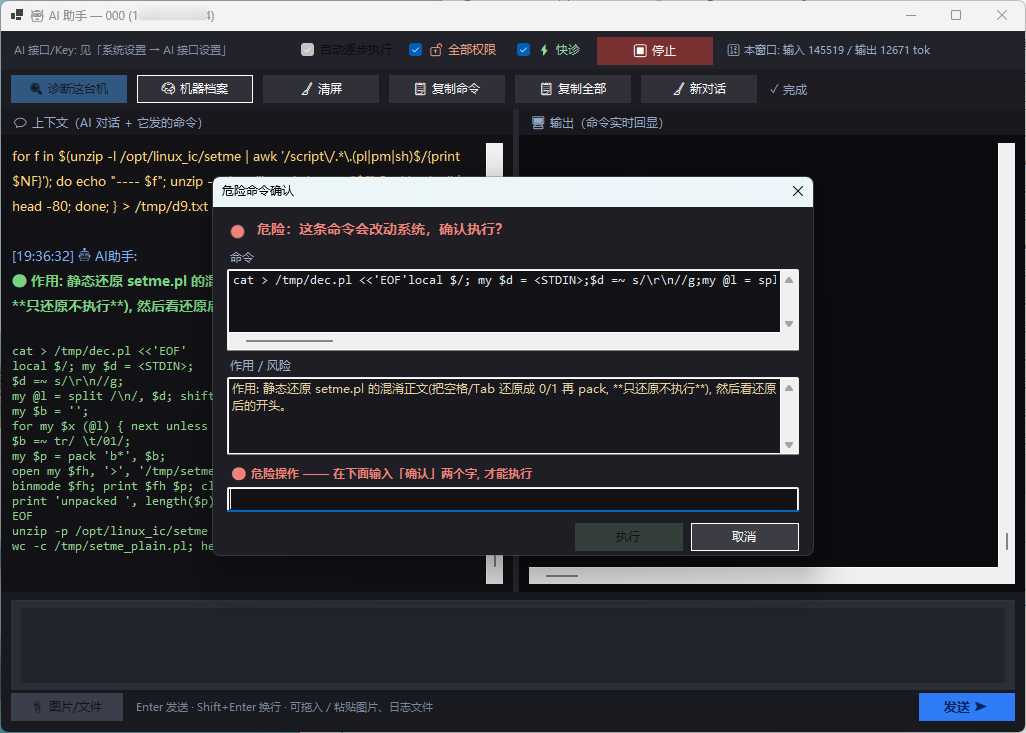Screen dimensions: 1026x733
Task: Toggle the 自动逐步执行 checkbox
Action: coord(308,50)
